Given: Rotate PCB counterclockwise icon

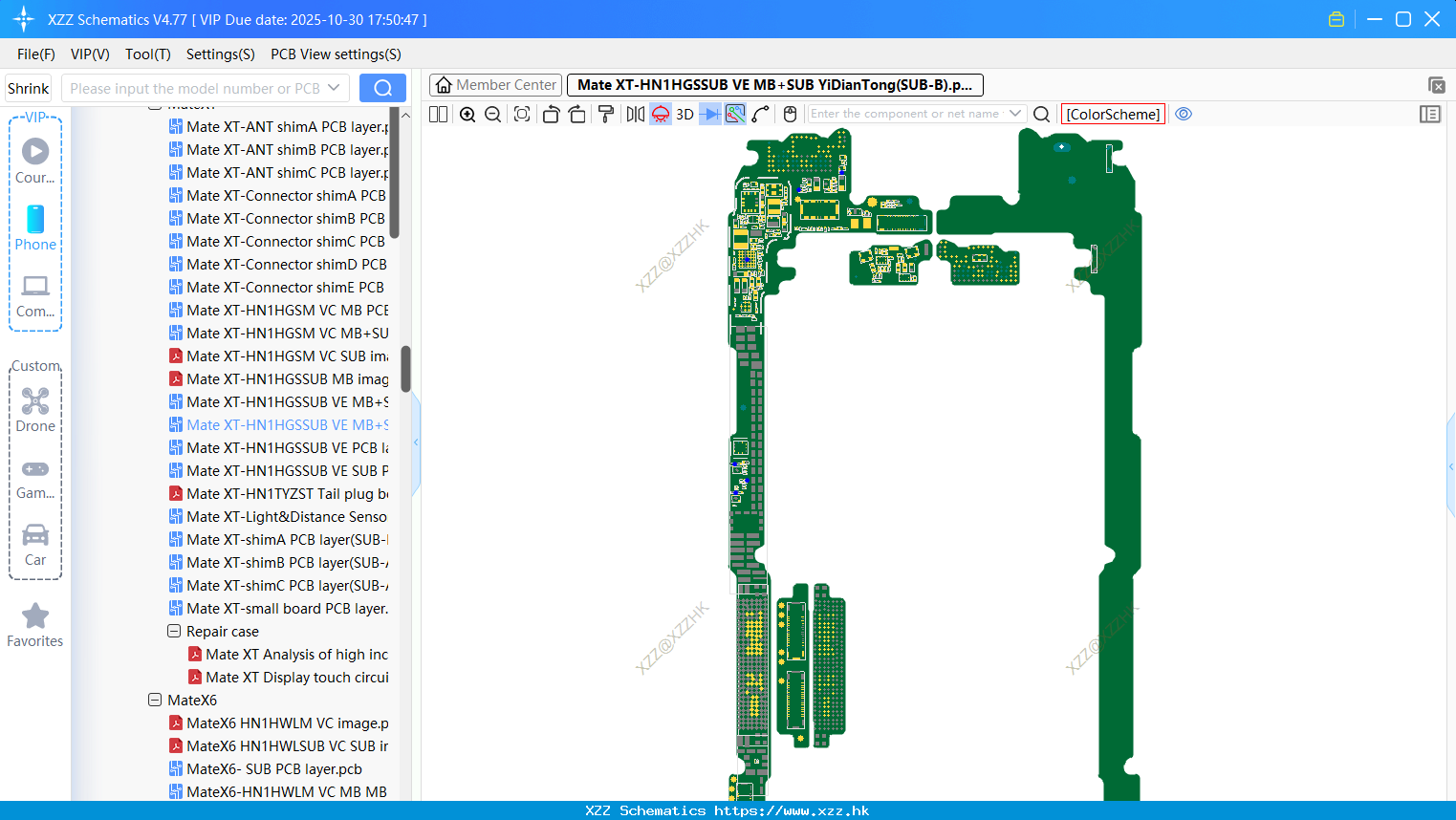Looking at the screenshot, I should click(x=551, y=114).
